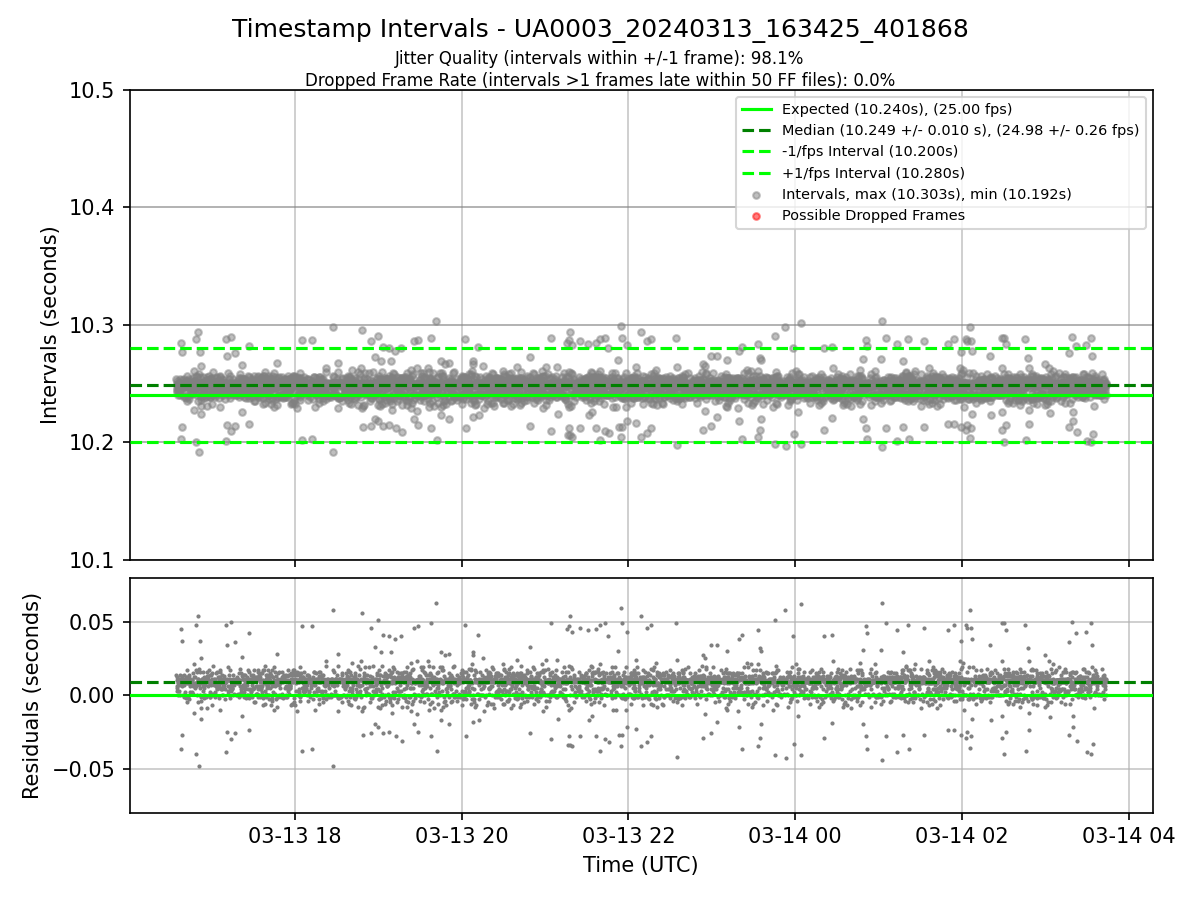This screenshot has height=900, width=1200.
Task: Select the 'Jitter Quality' subtitle line showing 98.1%
Action: pyautogui.click(x=599, y=59)
